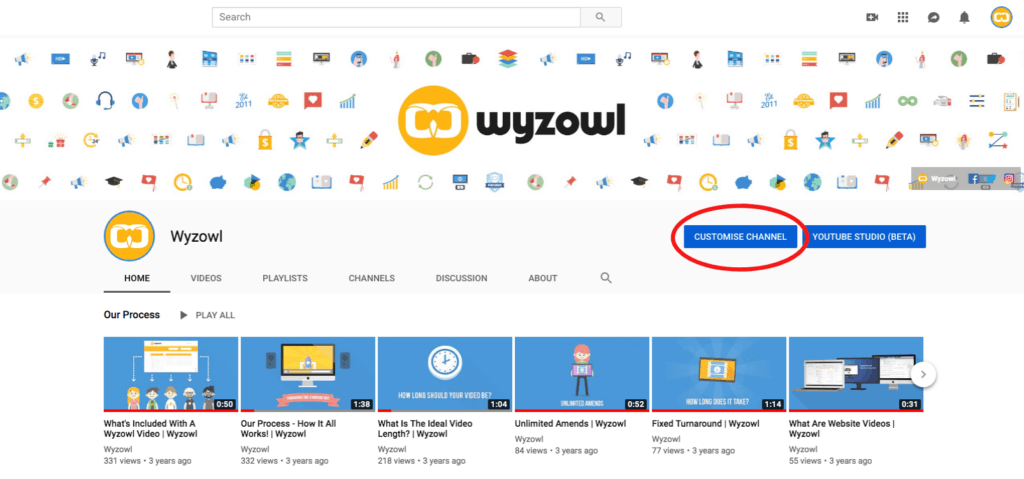The image size is (1024, 479).
Task: Click into the Search text field
Action: pyautogui.click(x=396, y=17)
